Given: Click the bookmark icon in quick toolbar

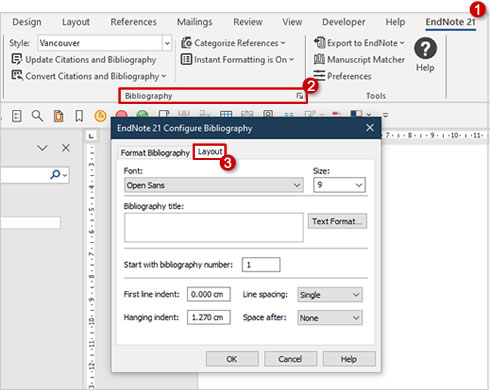Looking at the screenshot, I should coord(79,116).
